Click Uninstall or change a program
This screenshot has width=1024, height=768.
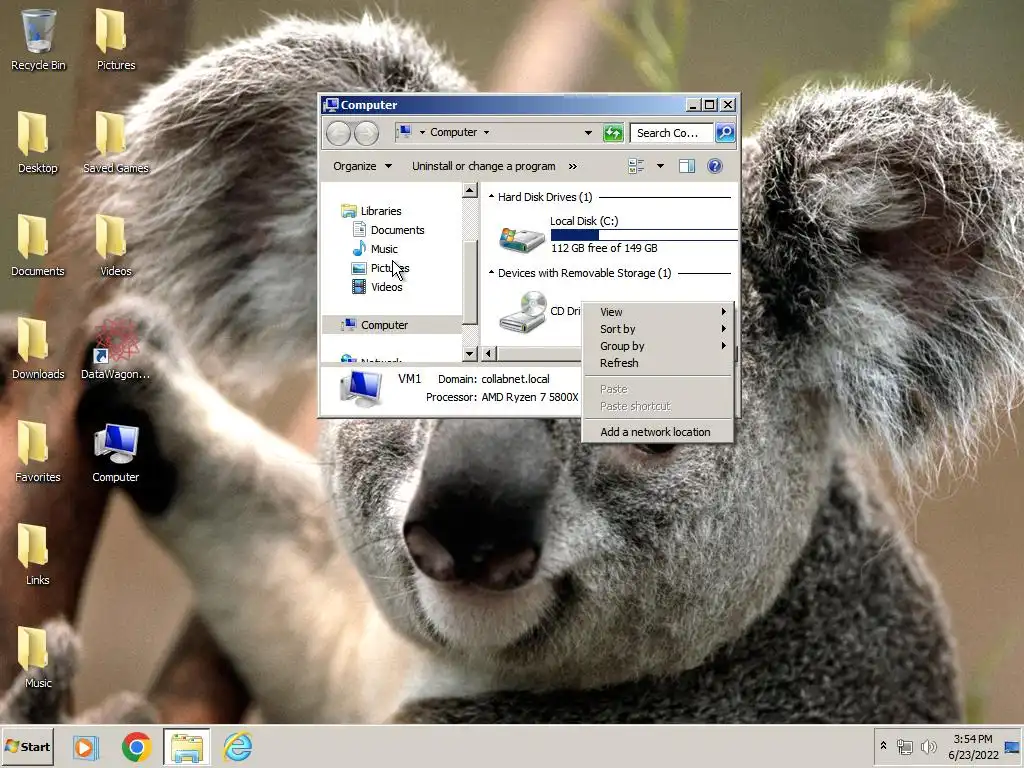(x=483, y=167)
